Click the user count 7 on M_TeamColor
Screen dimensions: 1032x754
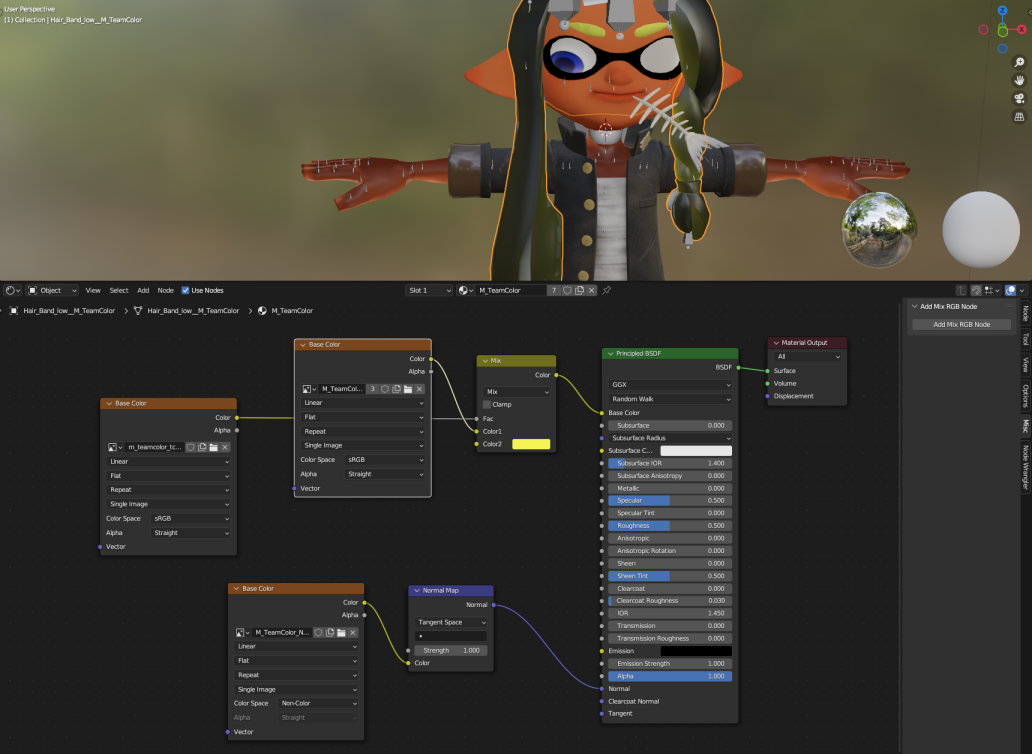click(554, 290)
